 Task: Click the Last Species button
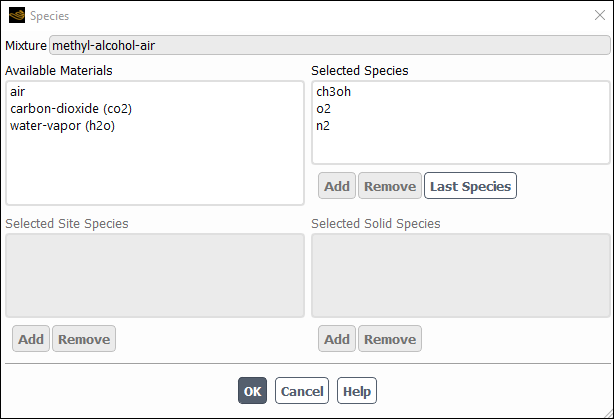pos(470,186)
